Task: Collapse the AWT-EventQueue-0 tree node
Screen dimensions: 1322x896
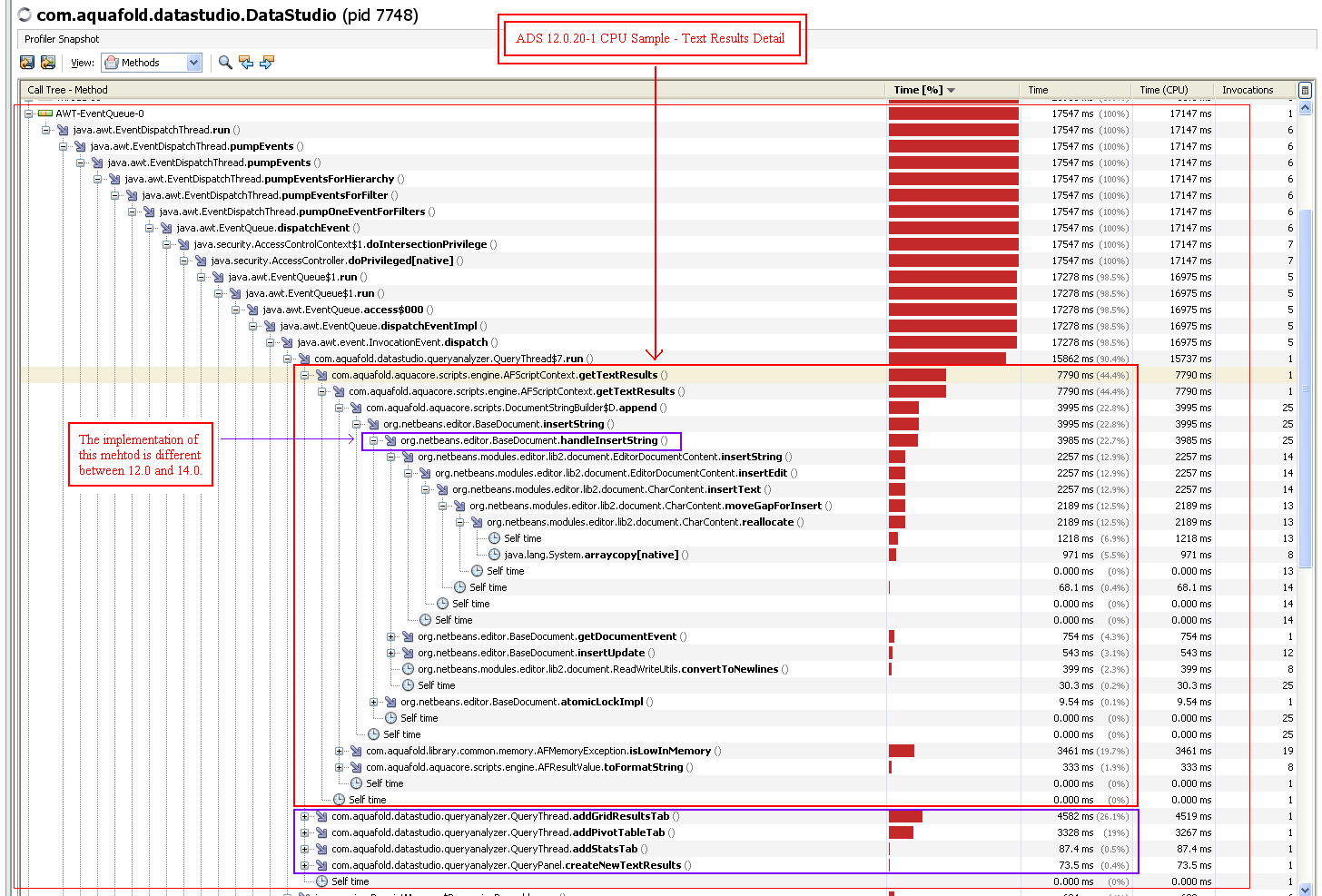Action: coord(28,113)
